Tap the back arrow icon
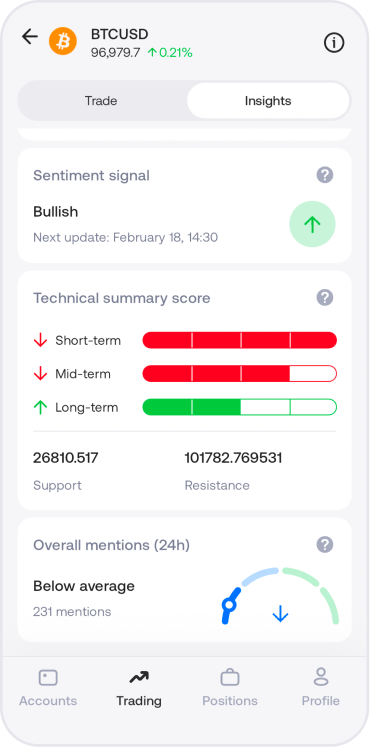 tap(30, 37)
